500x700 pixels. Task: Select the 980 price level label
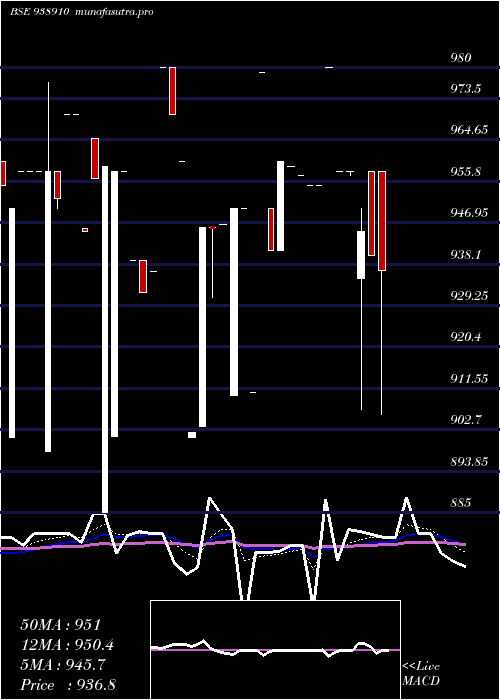[x=460, y=58]
